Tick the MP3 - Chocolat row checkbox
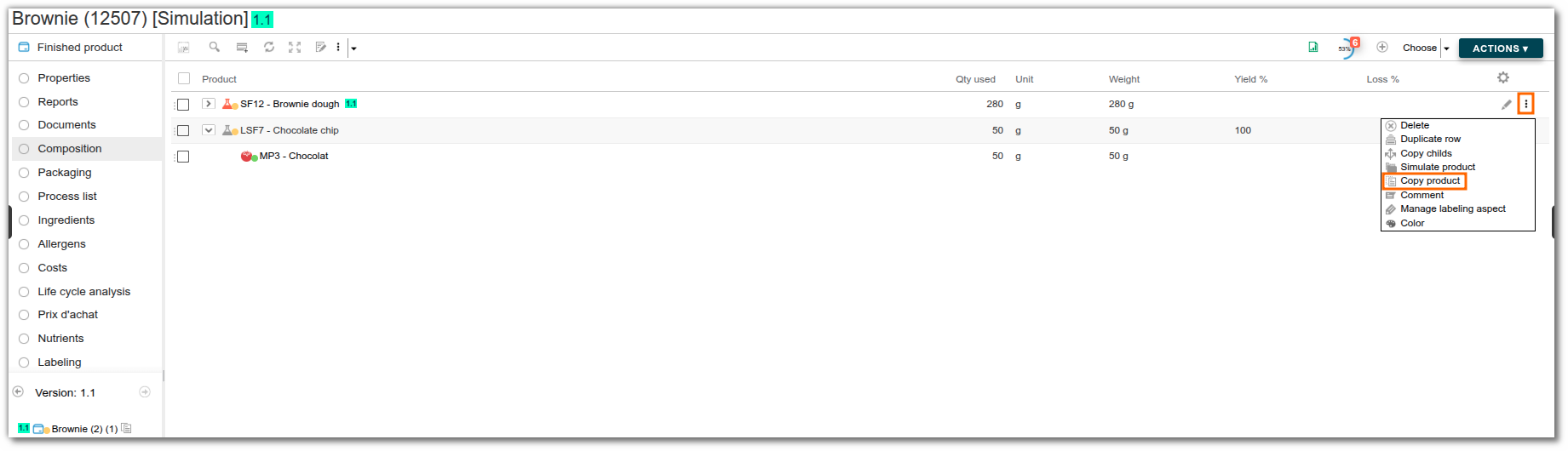This screenshot has width=1568, height=451. tap(183, 157)
